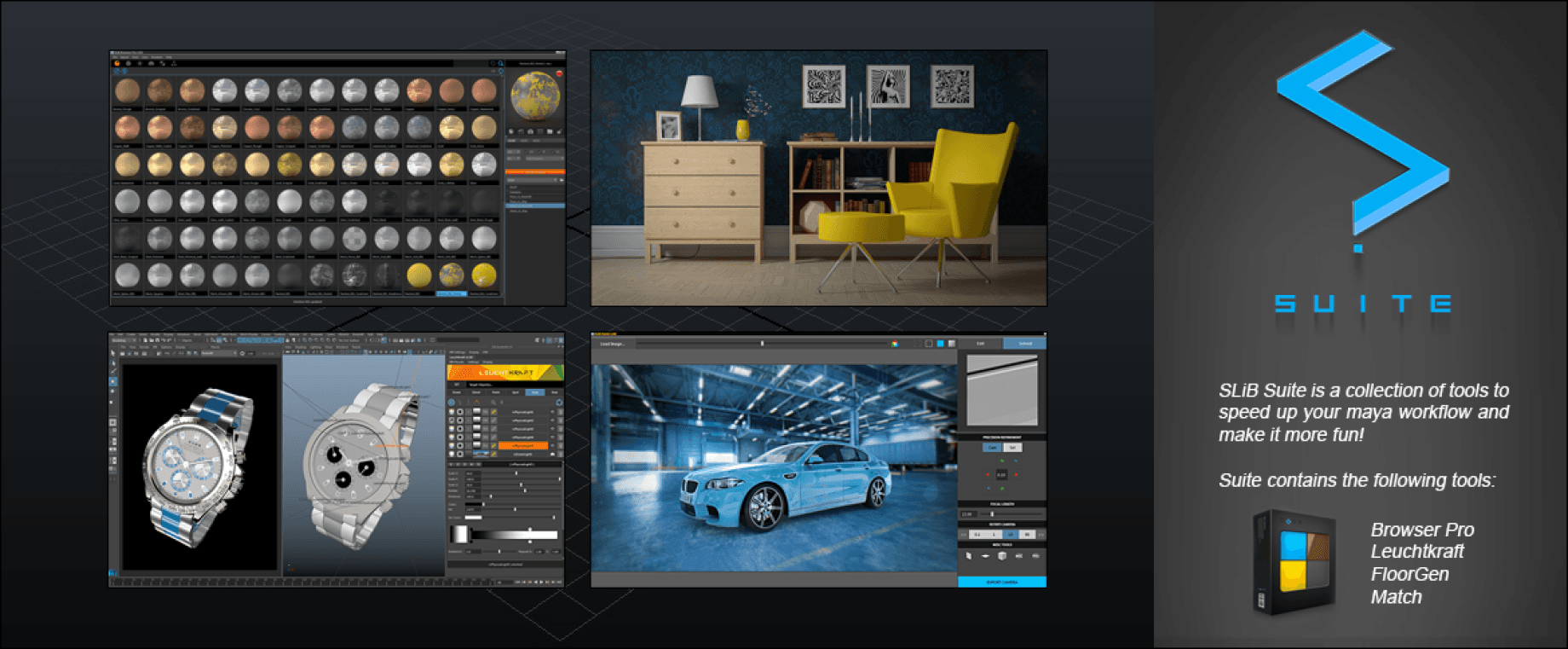Click the orange import button in Browser Pro
The image size is (1568, 649).
[535, 172]
